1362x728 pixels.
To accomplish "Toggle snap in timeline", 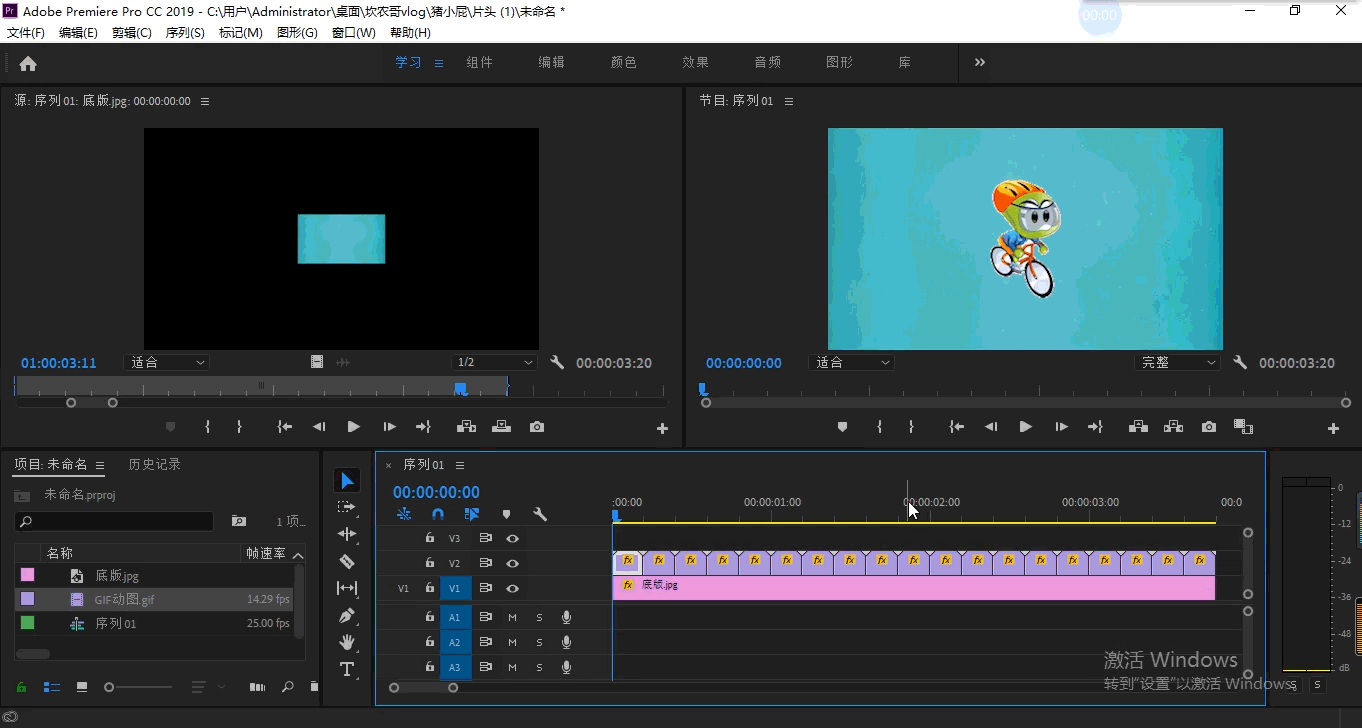I will pos(437,514).
